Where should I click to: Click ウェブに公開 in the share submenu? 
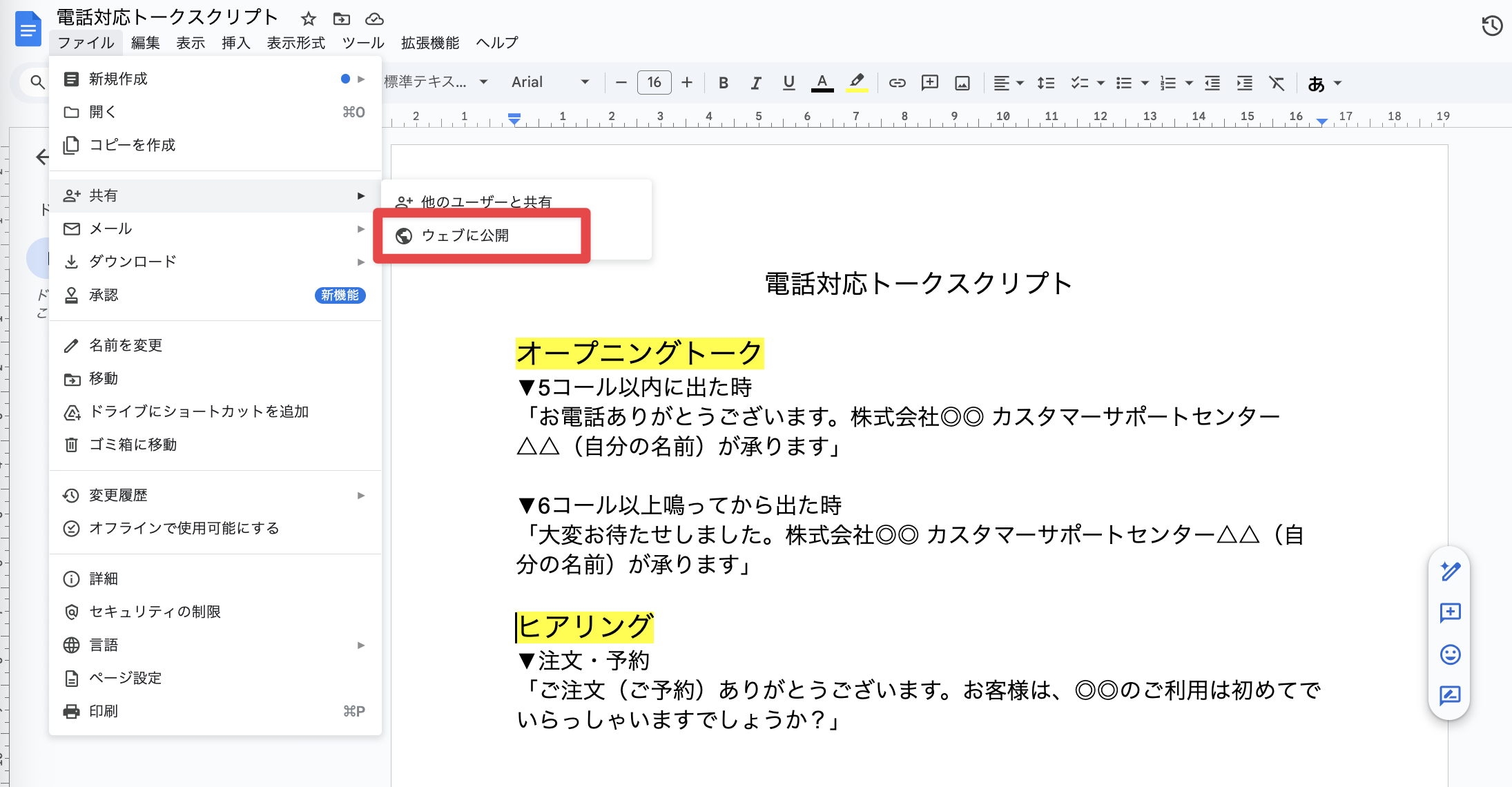click(x=516, y=235)
